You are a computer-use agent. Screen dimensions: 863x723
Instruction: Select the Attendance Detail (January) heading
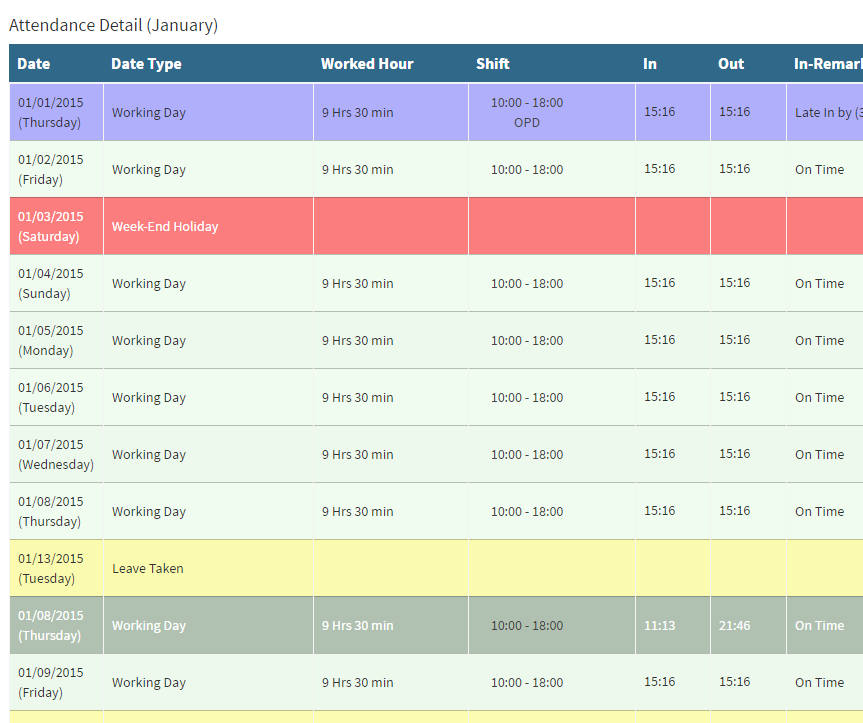click(x=113, y=25)
